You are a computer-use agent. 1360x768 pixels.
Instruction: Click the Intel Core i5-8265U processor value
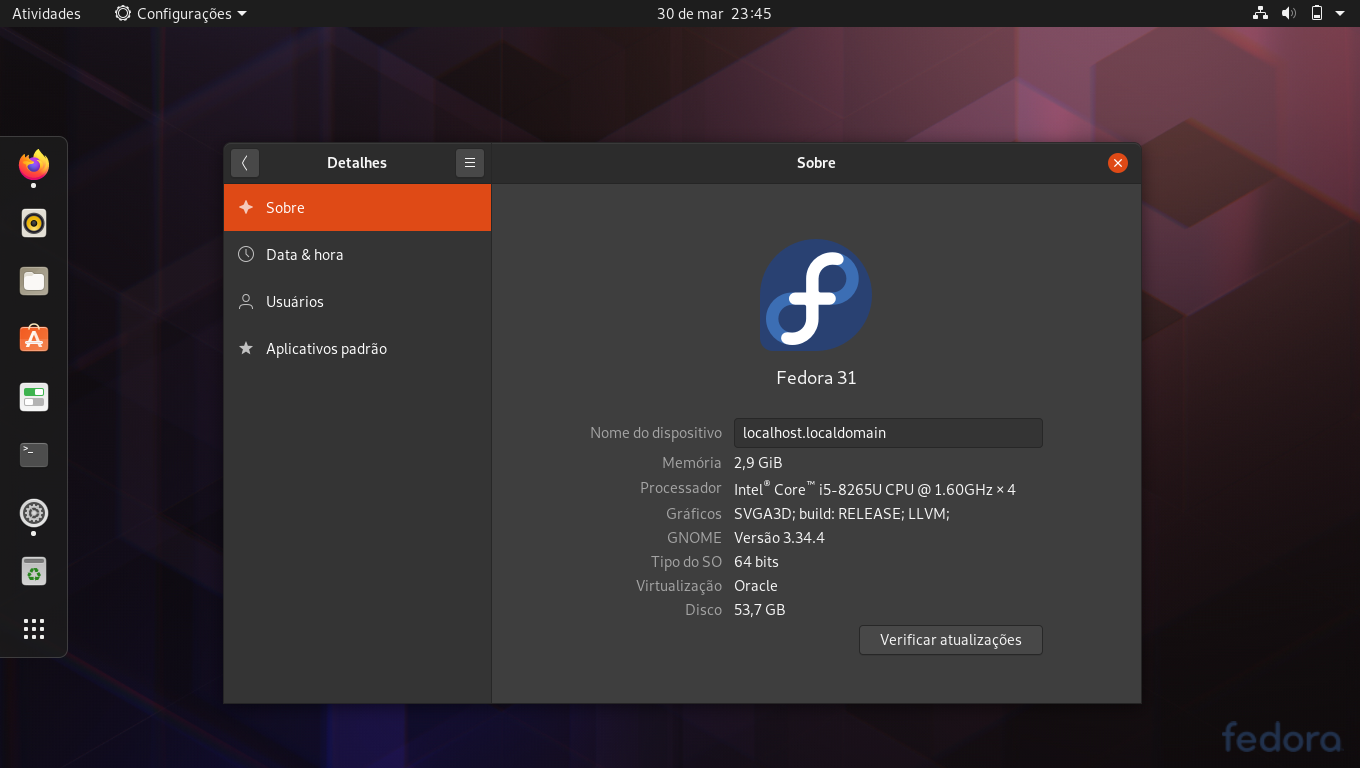pyautogui.click(x=875, y=489)
